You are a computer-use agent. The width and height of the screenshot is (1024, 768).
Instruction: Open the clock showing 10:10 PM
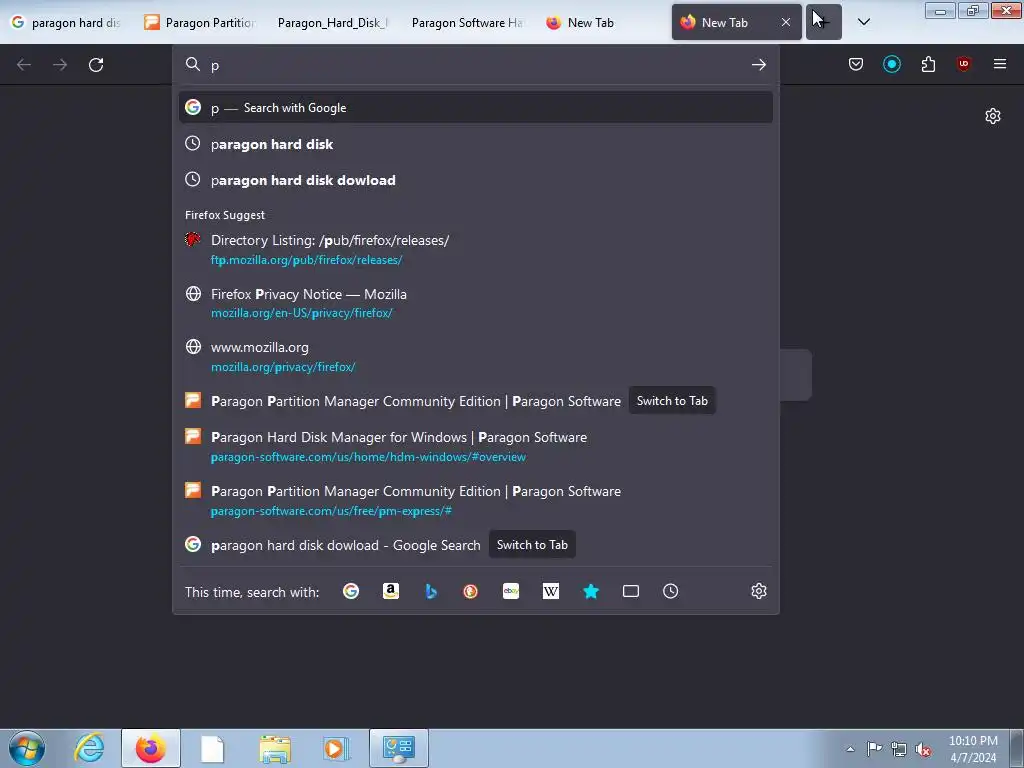pyautogui.click(x=973, y=749)
